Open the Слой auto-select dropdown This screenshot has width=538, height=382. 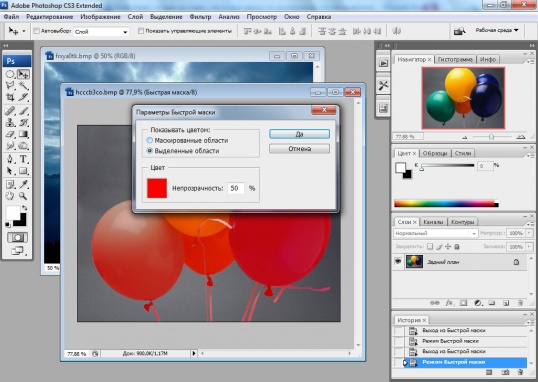click(x=101, y=32)
